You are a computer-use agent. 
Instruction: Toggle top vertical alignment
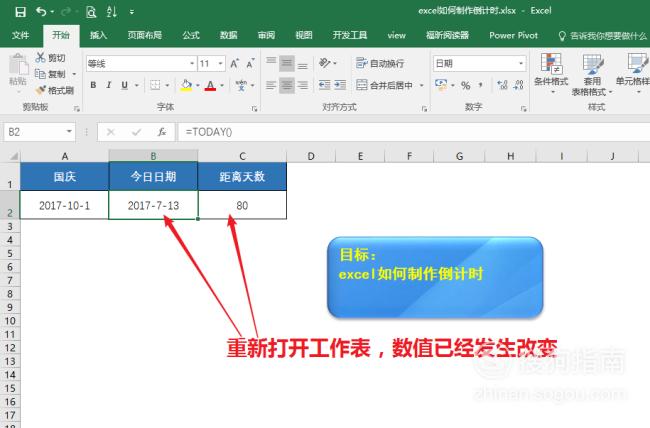[271, 63]
